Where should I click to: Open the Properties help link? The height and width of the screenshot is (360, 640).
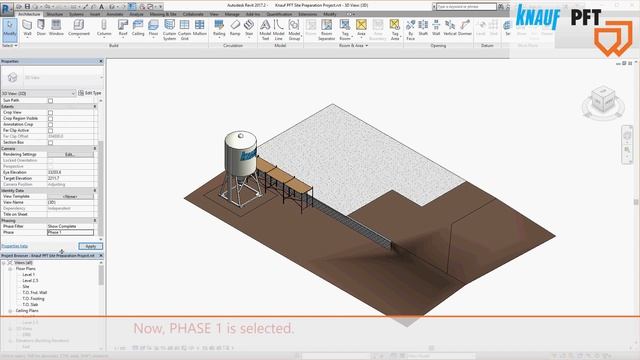point(15,246)
